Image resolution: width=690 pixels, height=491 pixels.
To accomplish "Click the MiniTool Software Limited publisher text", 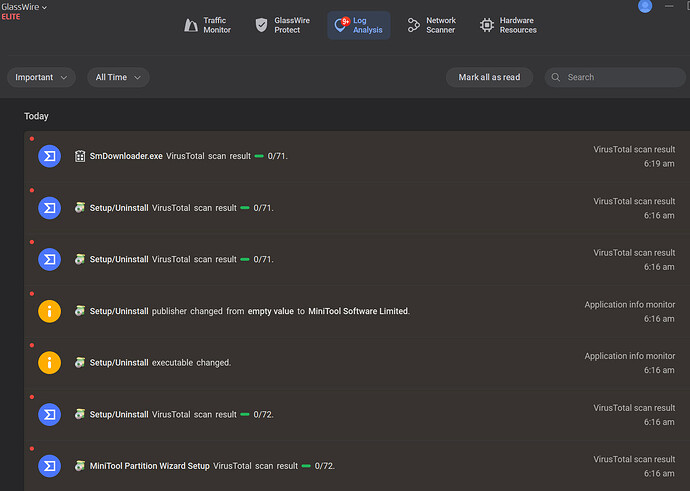I will [x=358, y=311].
